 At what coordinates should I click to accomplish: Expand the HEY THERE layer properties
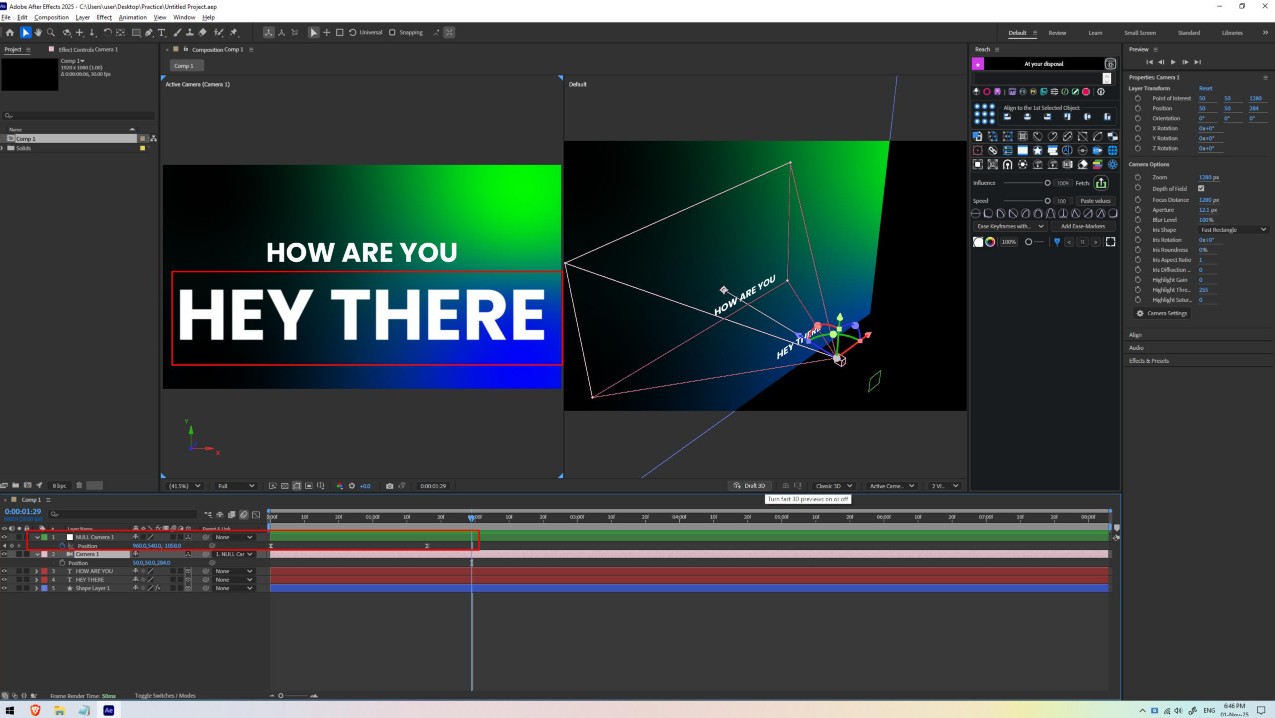36,580
